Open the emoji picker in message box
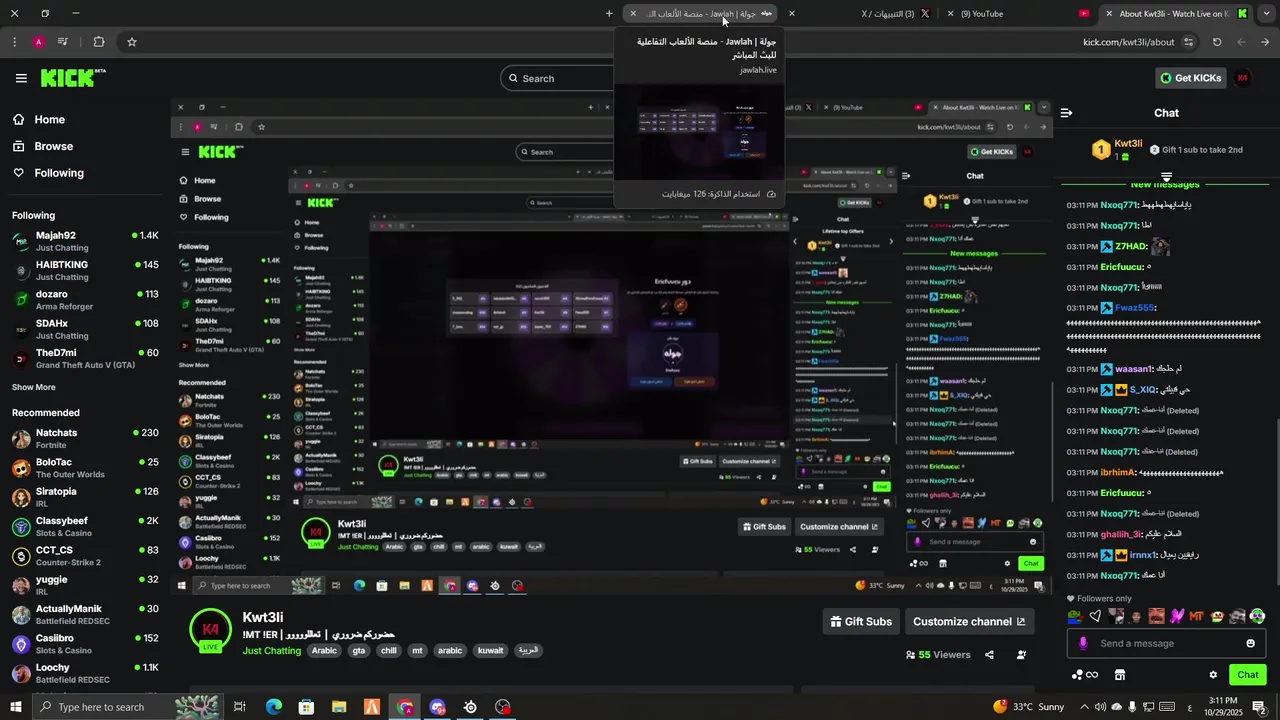1280x720 pixels. [x=1250, y=643]
